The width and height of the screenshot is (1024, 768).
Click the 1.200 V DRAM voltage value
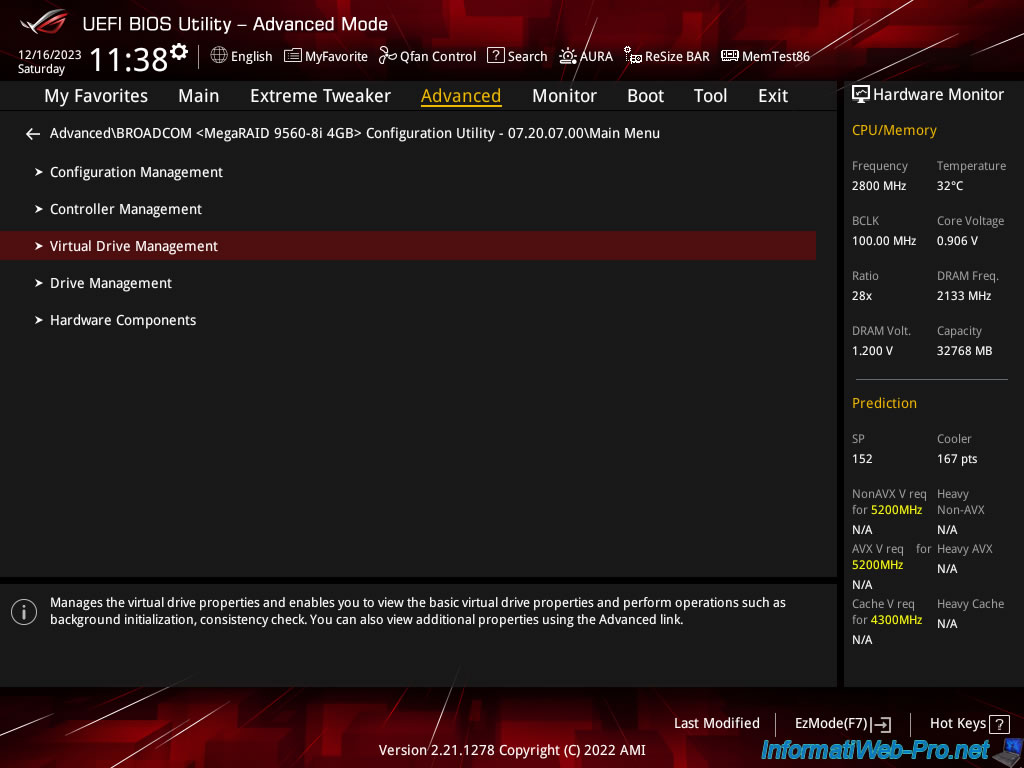click(872, 351)
